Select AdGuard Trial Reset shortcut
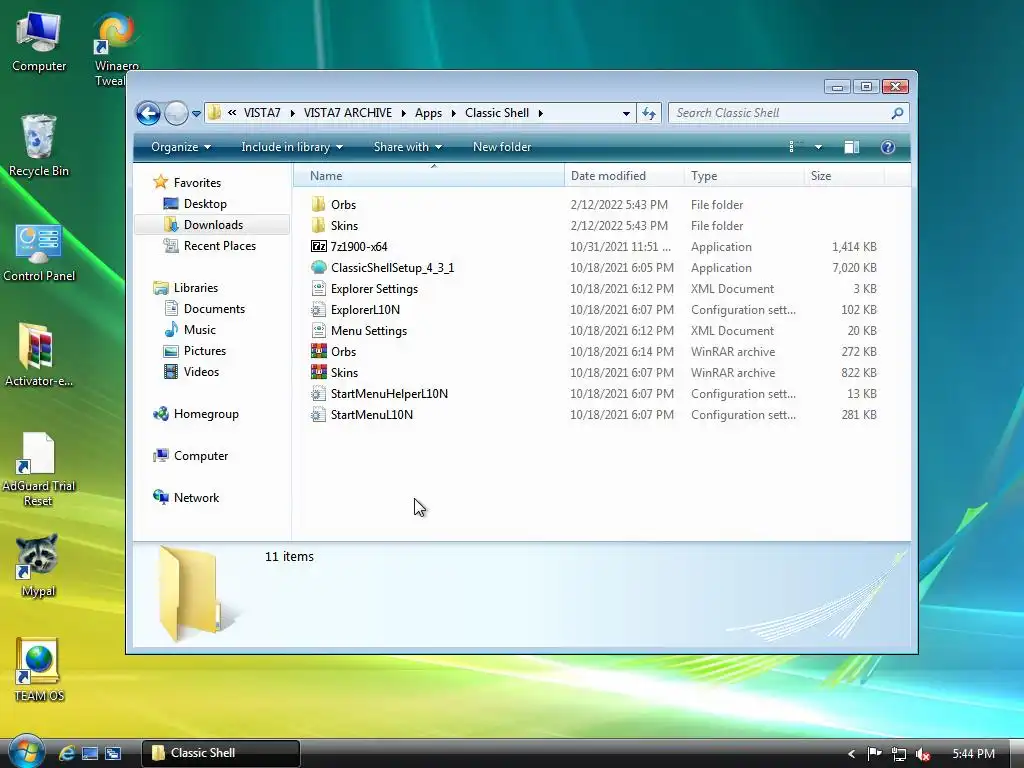Screen dimensions: 1024x768 pos(39,469)
